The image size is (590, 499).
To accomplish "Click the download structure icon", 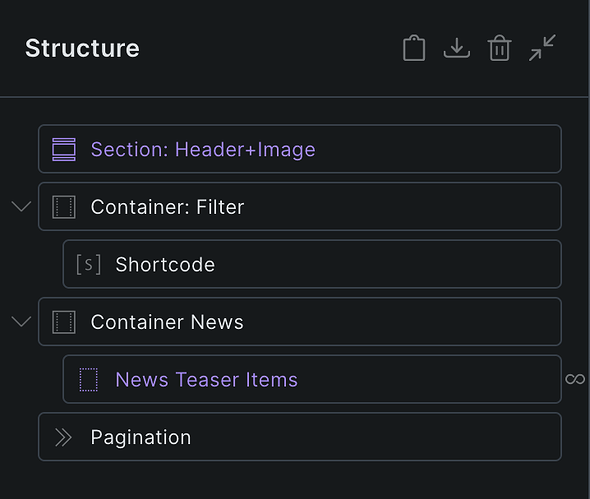I will [x=457, y=48].
